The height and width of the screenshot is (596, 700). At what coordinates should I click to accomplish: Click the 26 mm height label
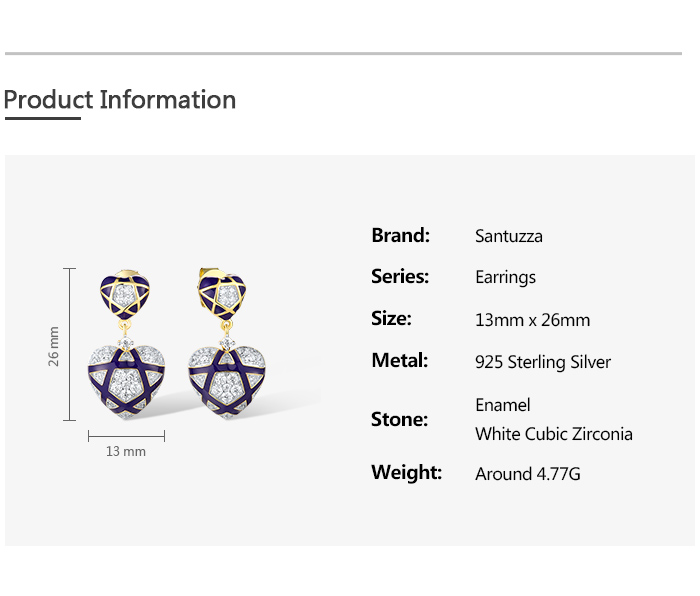[54, 346]
